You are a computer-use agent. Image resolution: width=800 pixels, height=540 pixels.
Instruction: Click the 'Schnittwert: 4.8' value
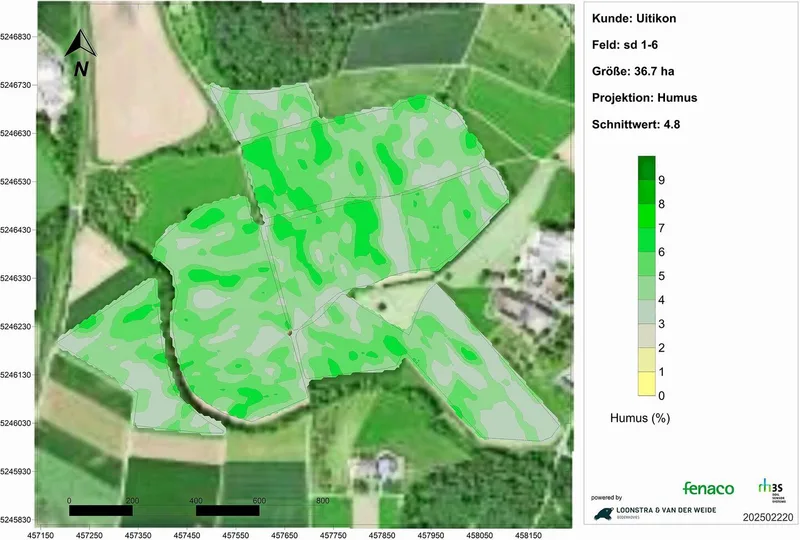click(636, 125)
